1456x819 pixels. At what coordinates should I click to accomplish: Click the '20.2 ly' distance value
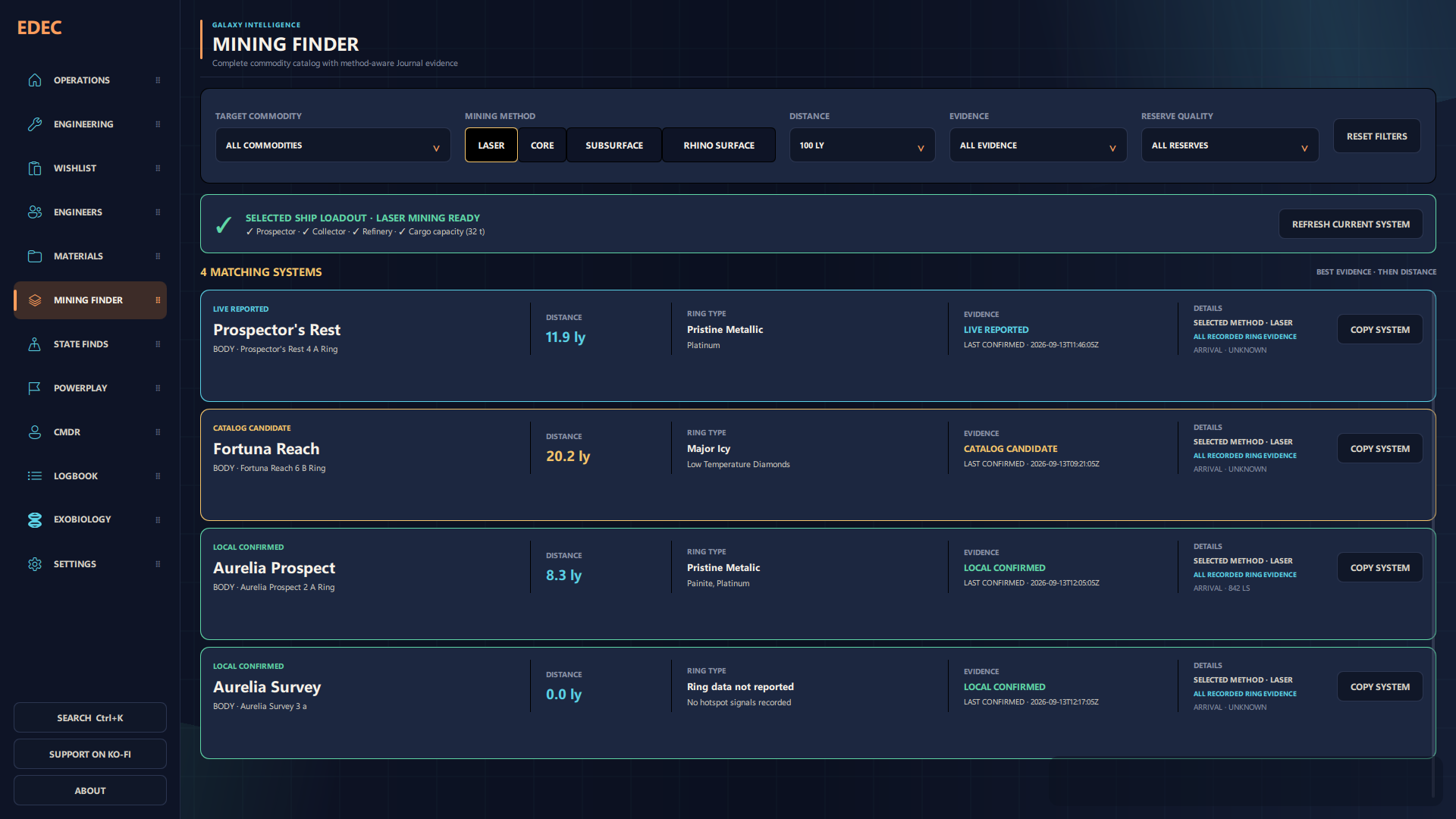click(568, 456)
